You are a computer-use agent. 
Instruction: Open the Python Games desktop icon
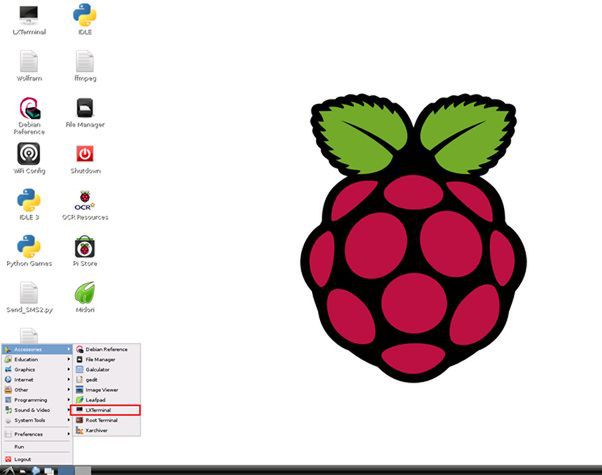(x=28, y=247)
